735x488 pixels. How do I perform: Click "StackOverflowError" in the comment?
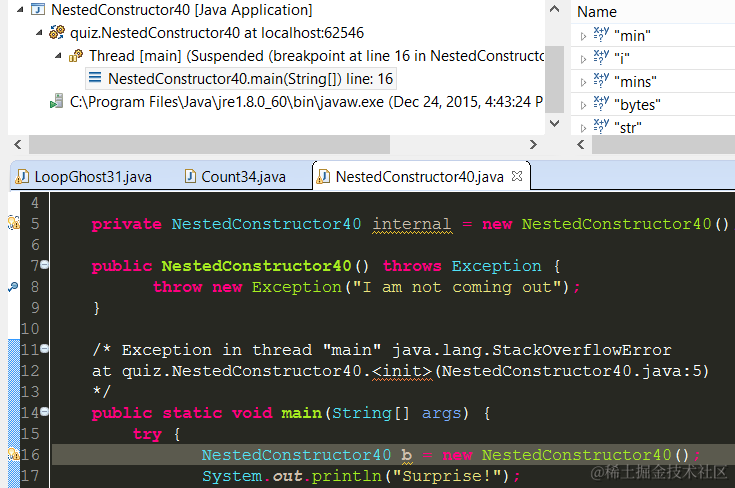tap(582, 350)
